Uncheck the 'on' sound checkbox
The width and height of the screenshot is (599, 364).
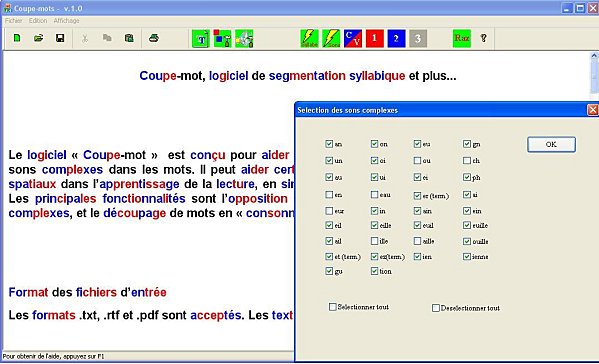(374, 144)
